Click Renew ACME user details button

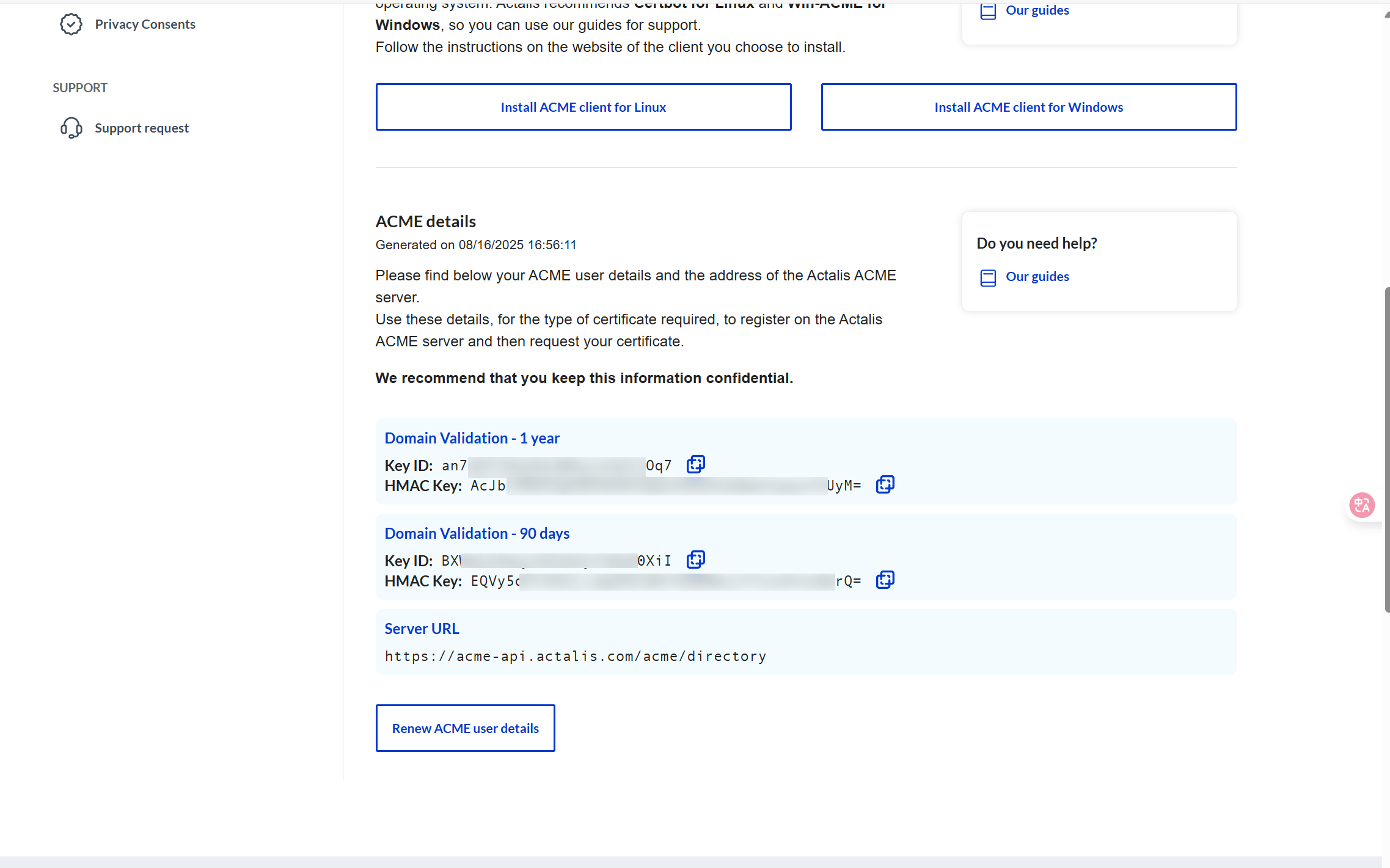pyautogui.click(x=465, y=728)
